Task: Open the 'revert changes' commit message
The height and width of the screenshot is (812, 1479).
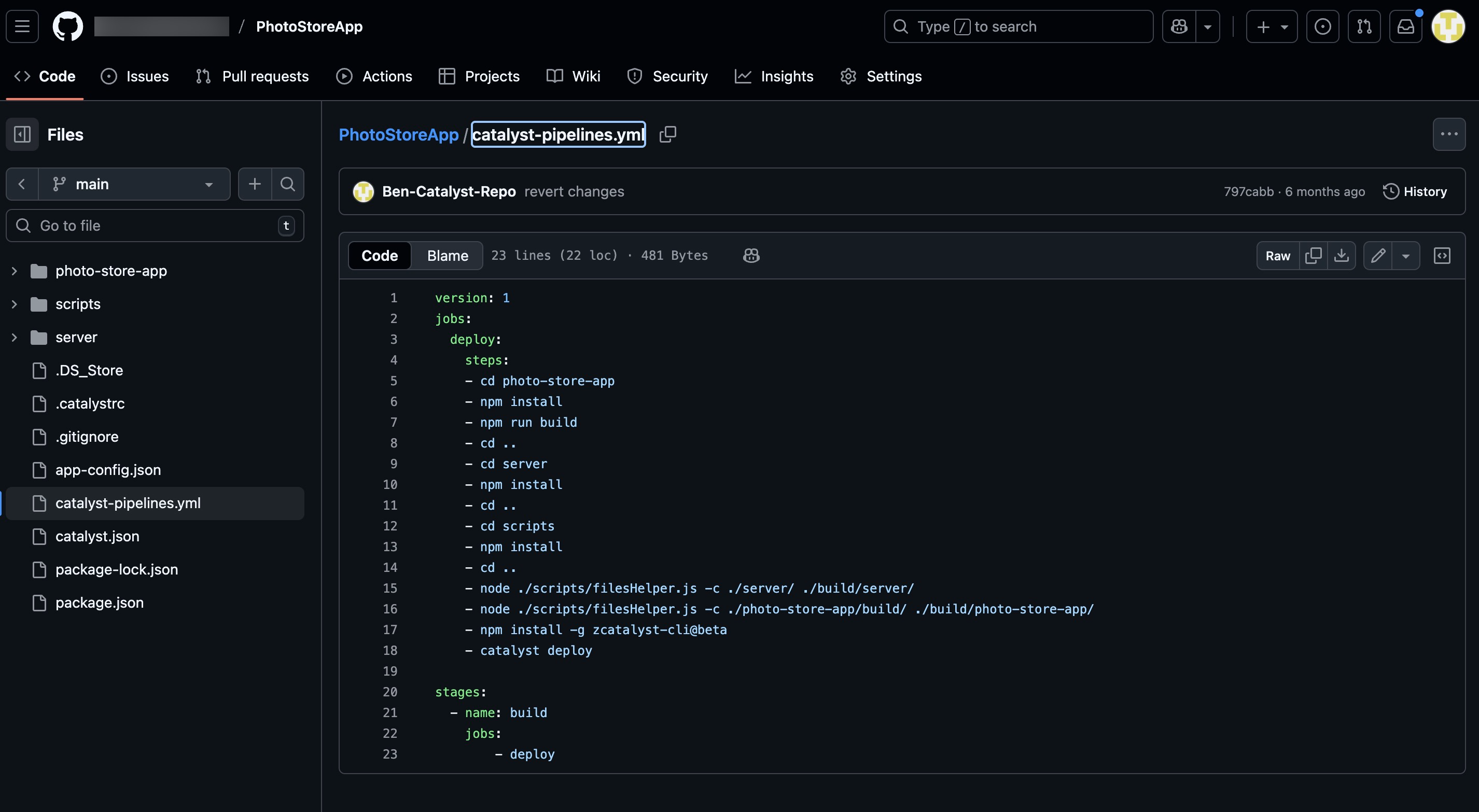Action: point(574,192)
